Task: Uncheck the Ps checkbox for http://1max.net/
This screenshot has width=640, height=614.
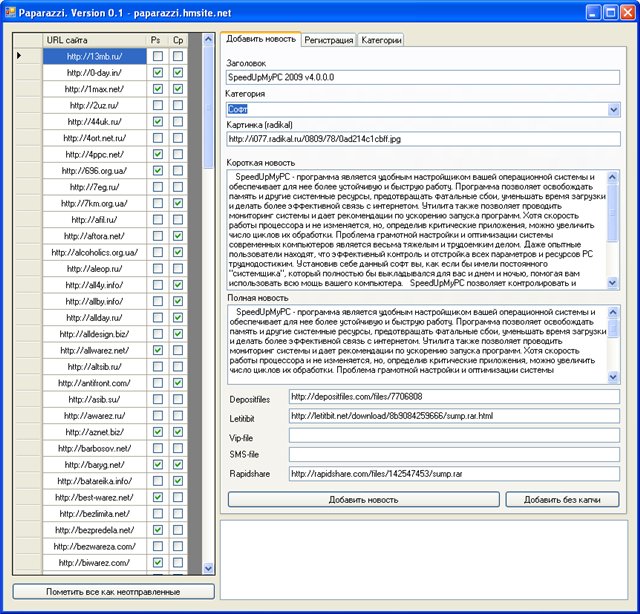Action: coord(158,89)
